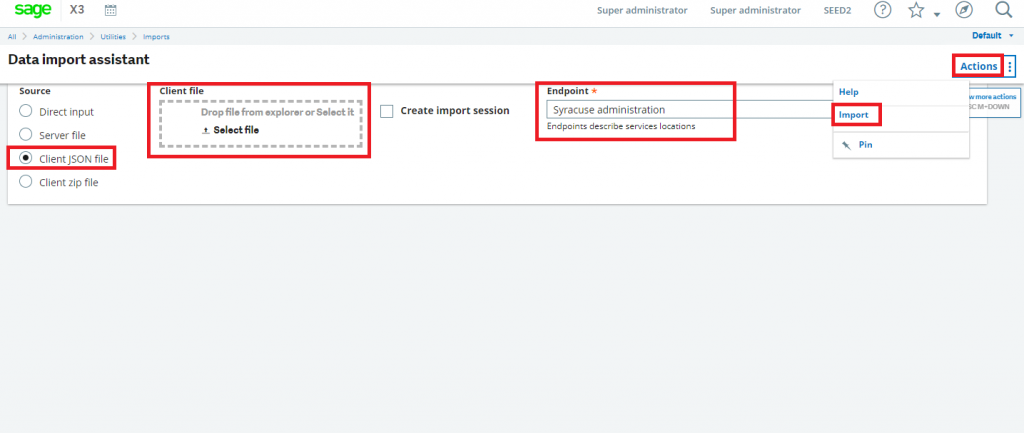Go to Utilities in breadcrumb
This screenshot has width=1024, height=433.
pos(113,37)
